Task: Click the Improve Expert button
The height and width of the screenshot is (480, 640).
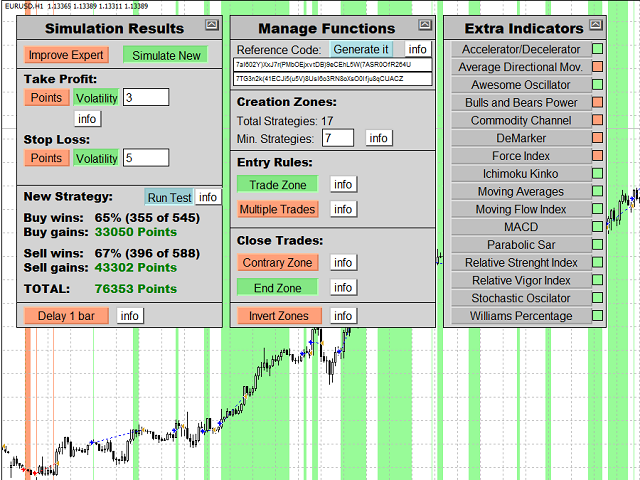Action: tap(66, 55)
